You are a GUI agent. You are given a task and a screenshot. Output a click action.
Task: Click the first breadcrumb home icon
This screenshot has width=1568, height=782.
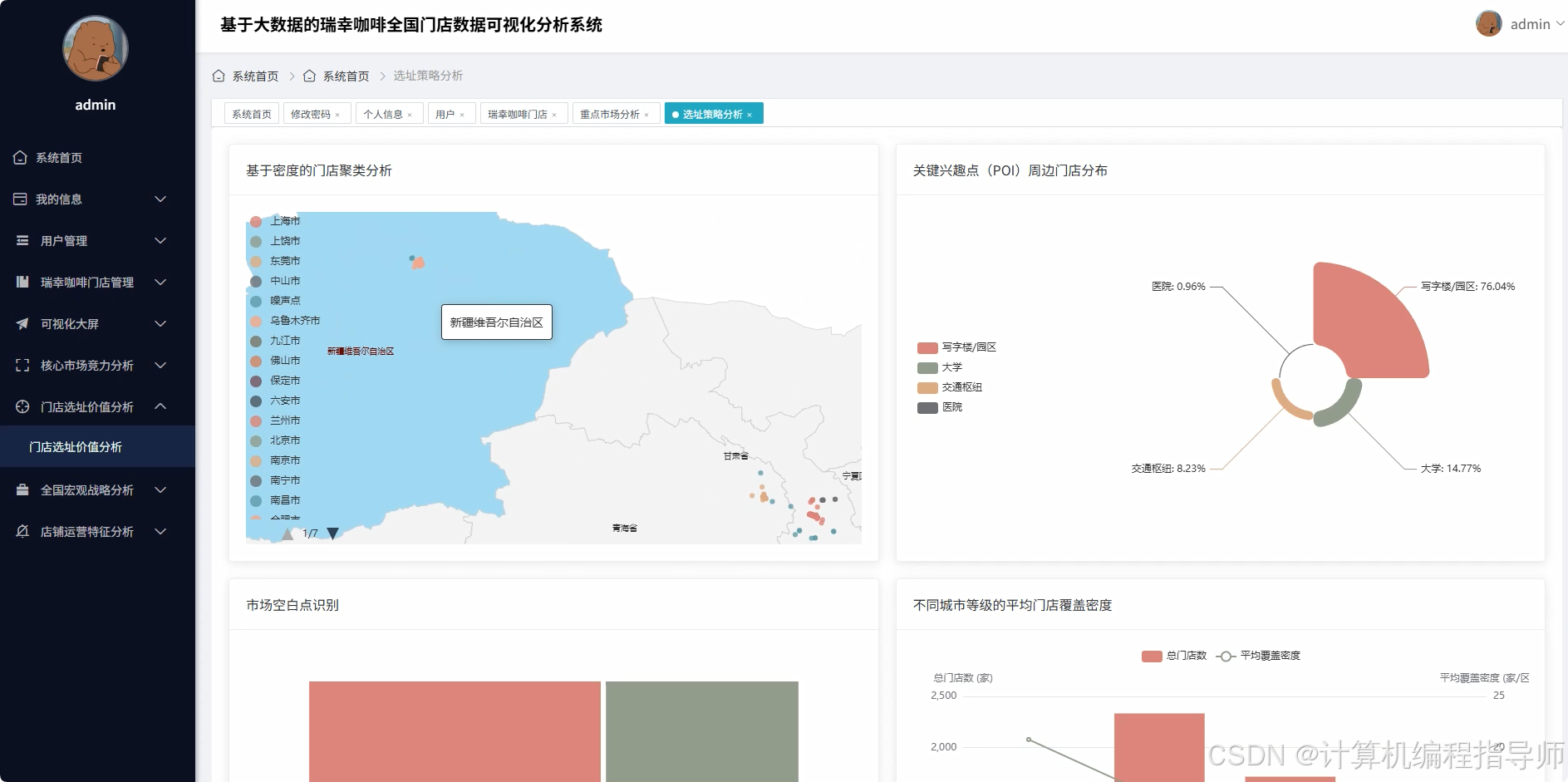(219, 76)
